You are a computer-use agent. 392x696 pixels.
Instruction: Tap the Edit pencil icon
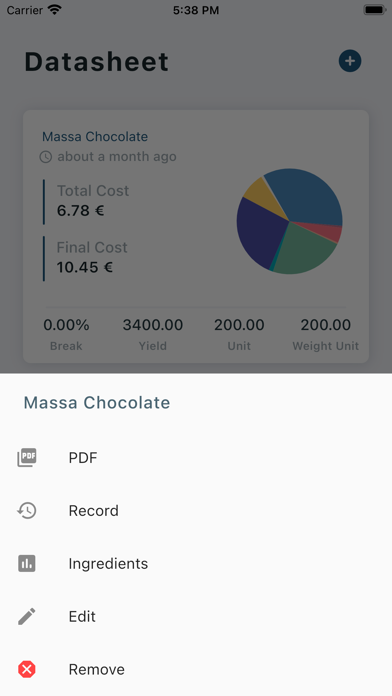(27, 616)
